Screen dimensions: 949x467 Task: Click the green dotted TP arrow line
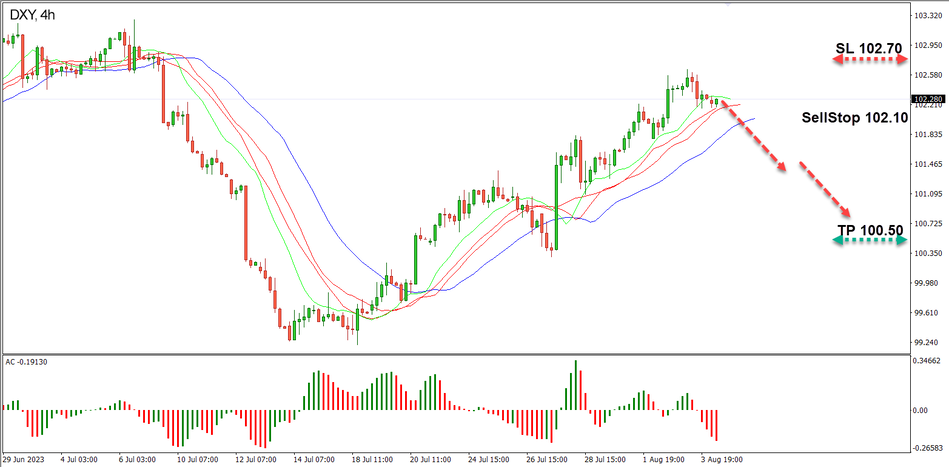pos(868,240)
